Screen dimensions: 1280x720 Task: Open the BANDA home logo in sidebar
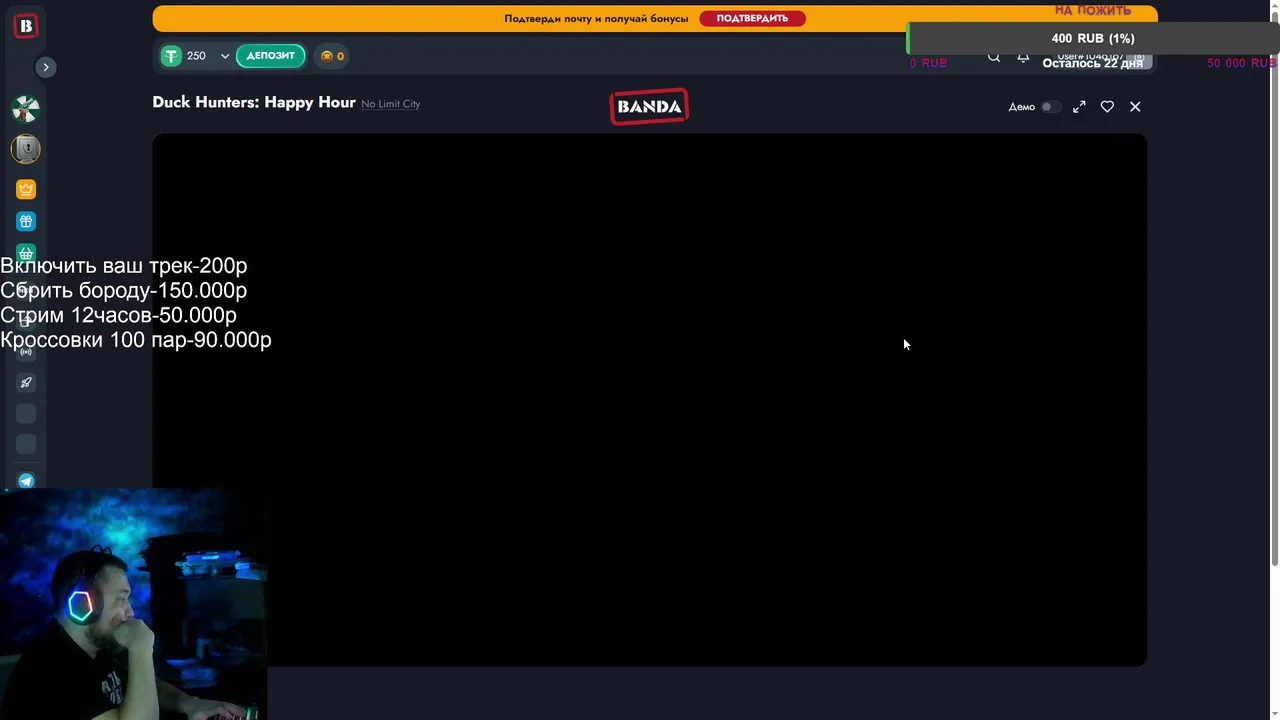[x=26, y=26]
